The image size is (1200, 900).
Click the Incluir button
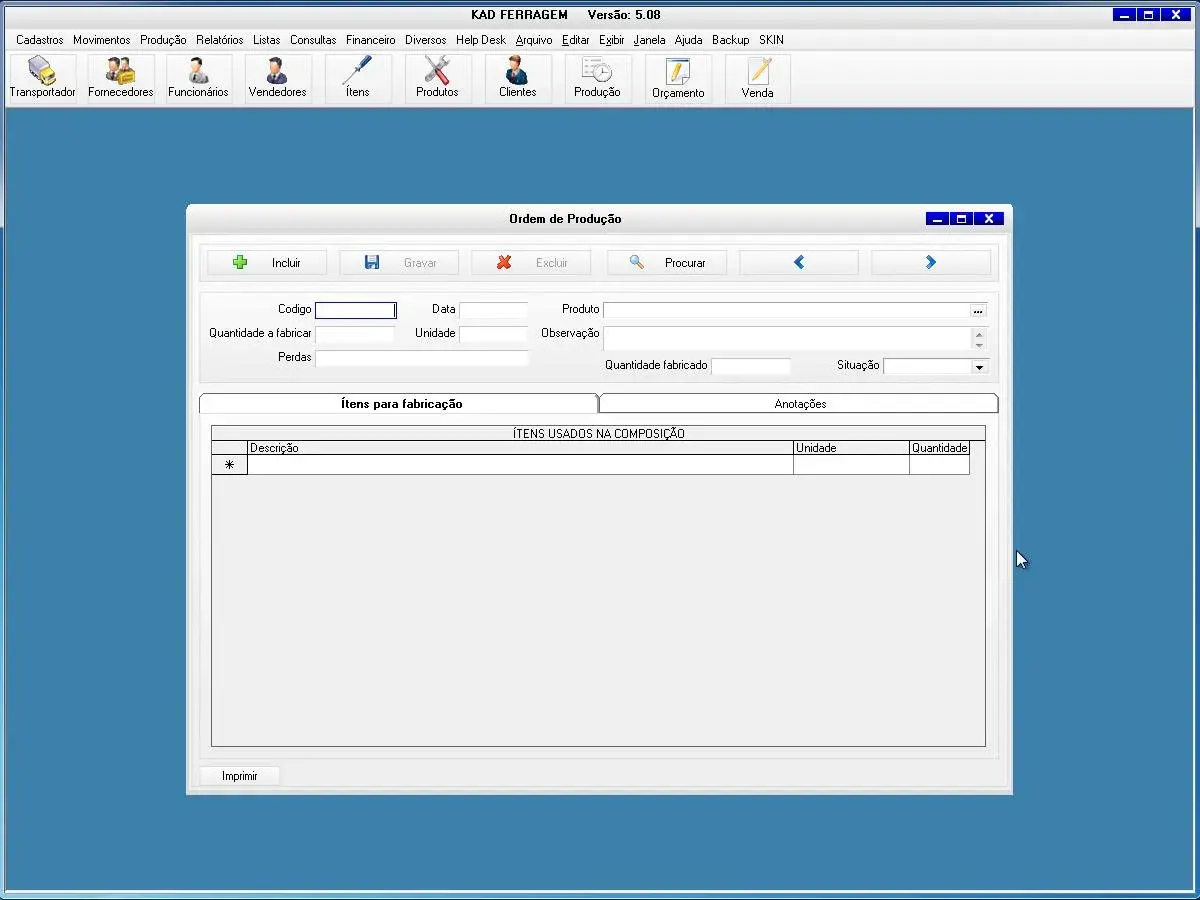[267, 263]
